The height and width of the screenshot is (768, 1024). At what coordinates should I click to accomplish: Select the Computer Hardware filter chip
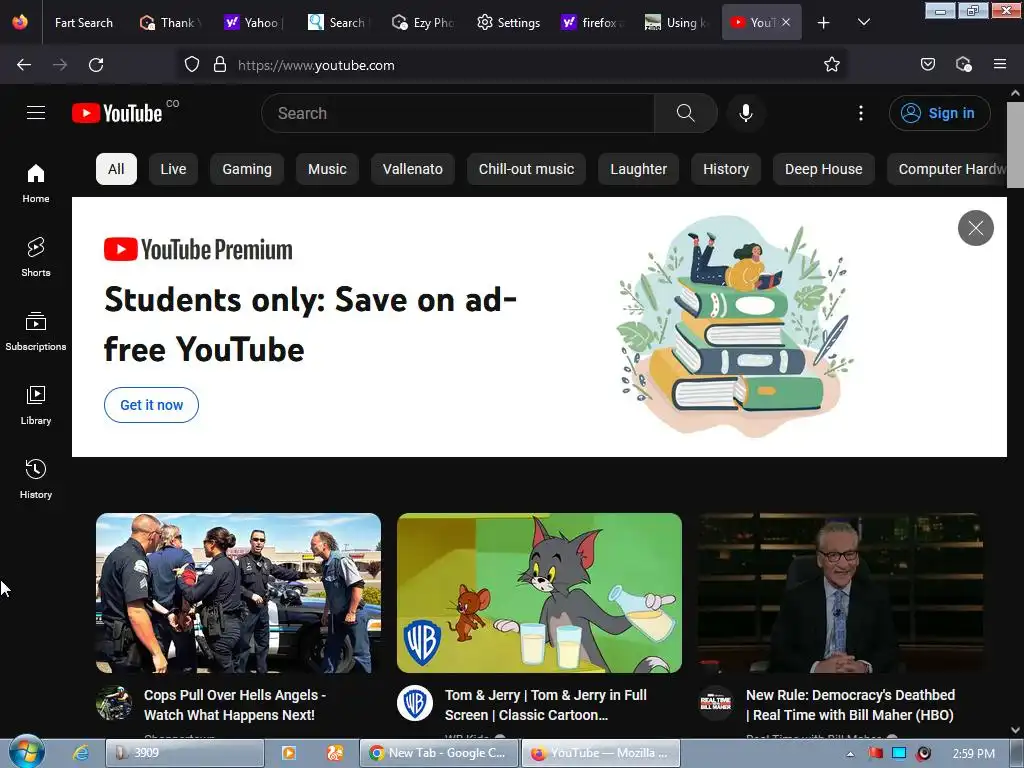tap(947, 169)
